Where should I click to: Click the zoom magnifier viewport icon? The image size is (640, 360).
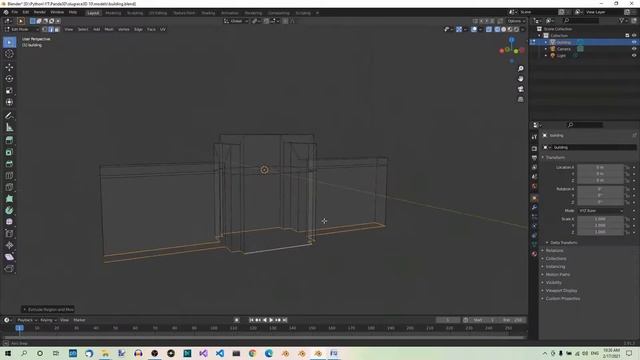tap(520, 69)
